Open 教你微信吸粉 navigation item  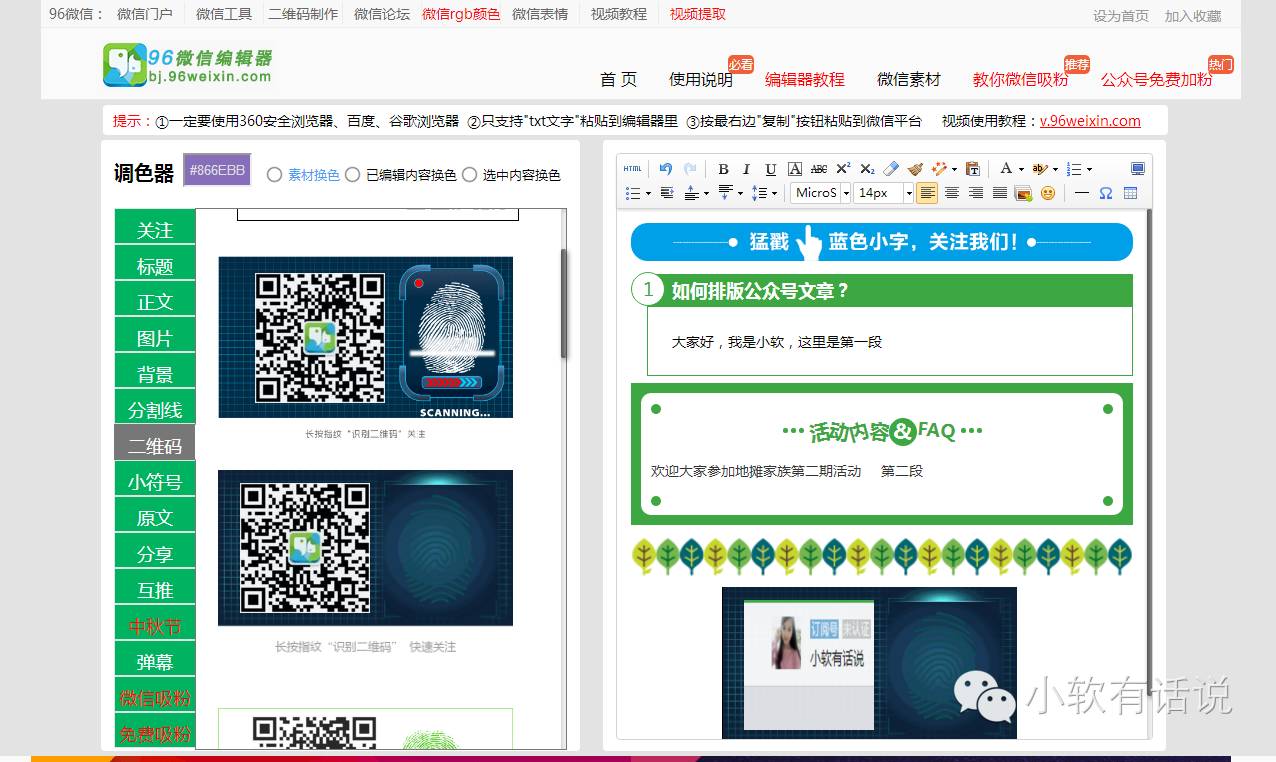pos(1021,79)
